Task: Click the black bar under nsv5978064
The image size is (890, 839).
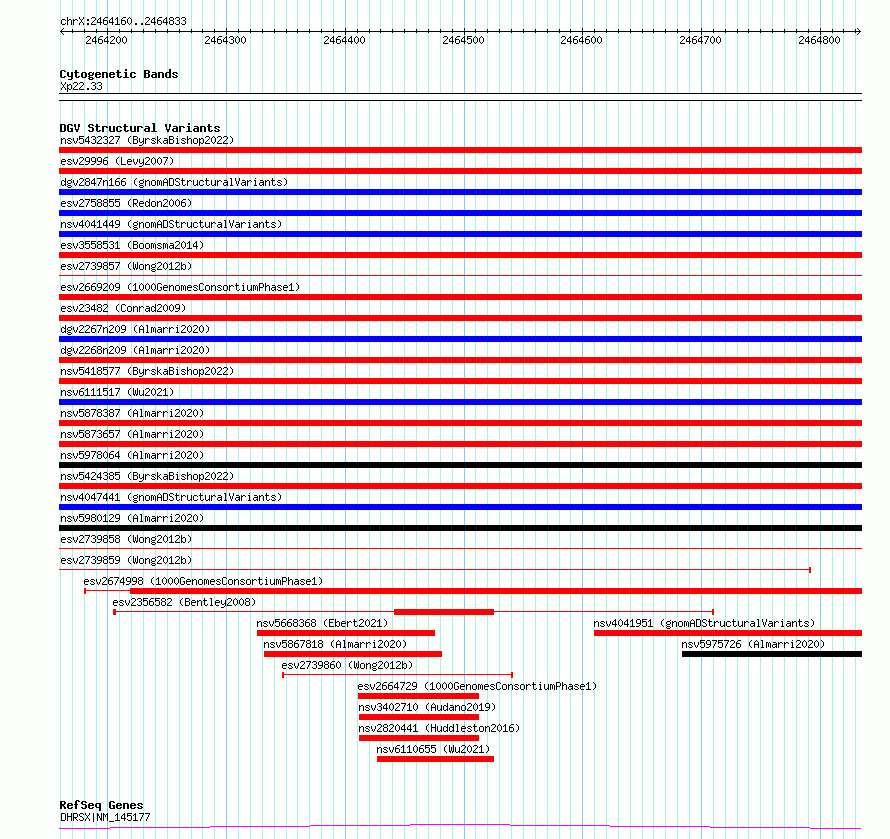Action: point(460,465)
